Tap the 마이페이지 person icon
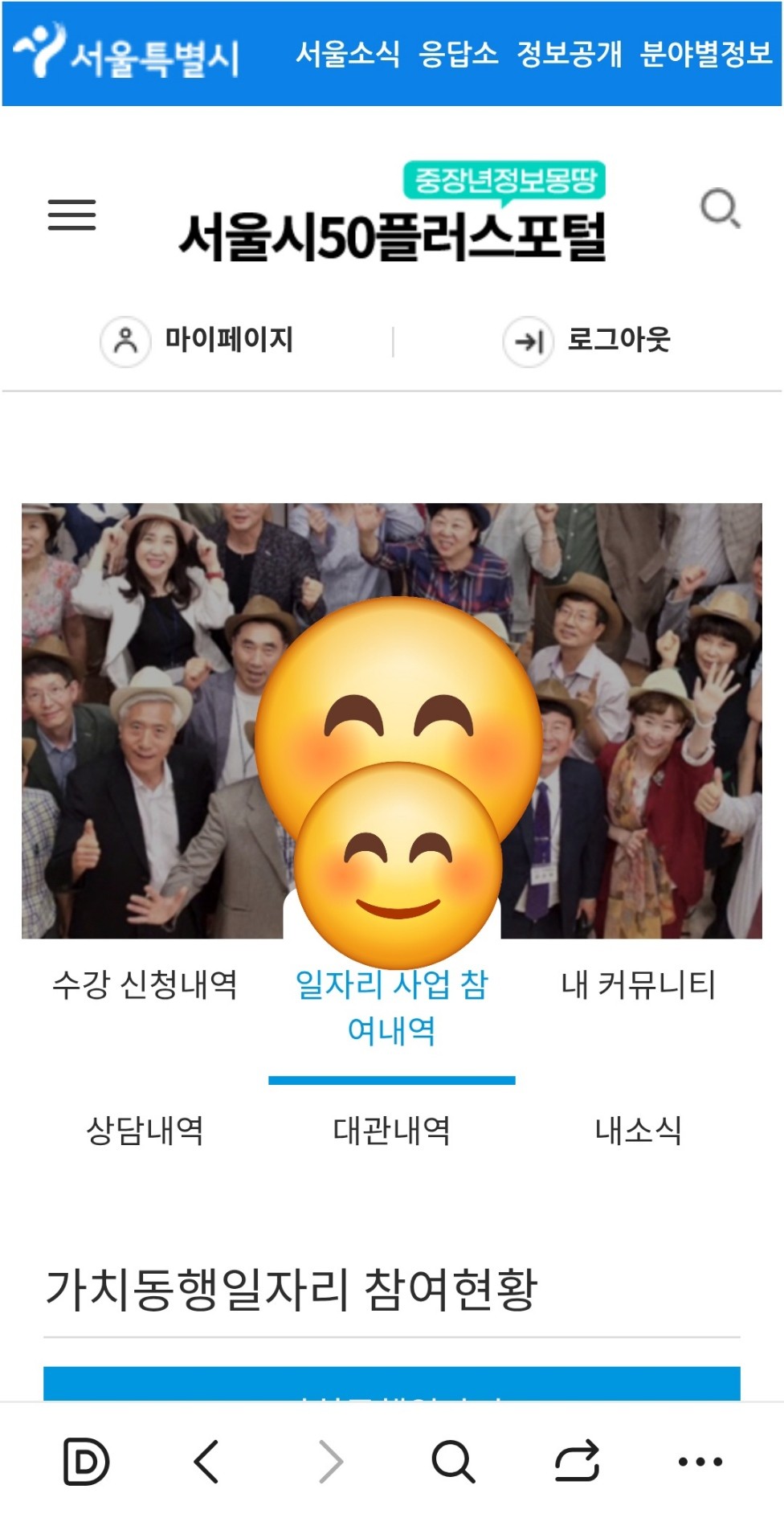Image resolution: width=784 pixels, height=1522 pixels. (125, 342)
